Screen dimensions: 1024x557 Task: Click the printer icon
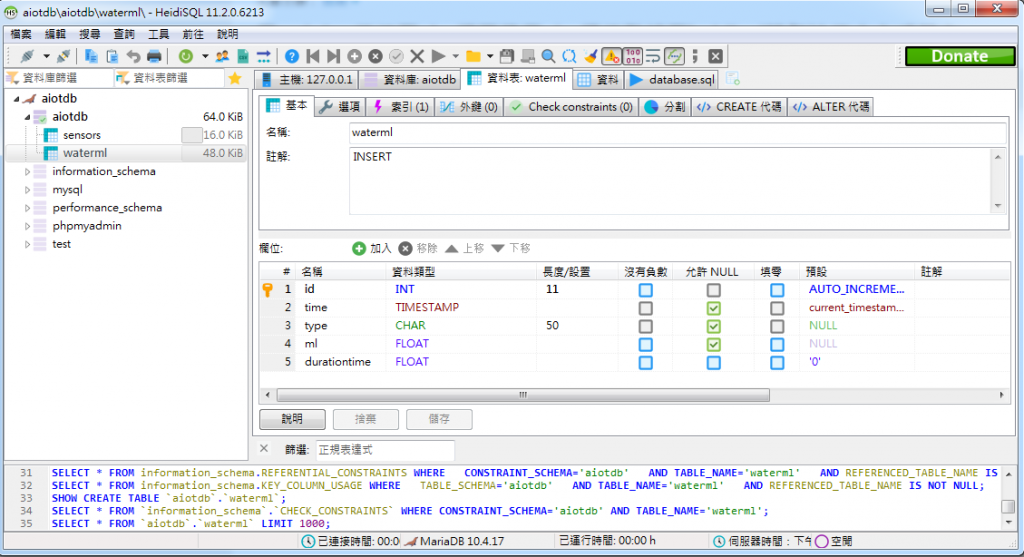point(154,56)
